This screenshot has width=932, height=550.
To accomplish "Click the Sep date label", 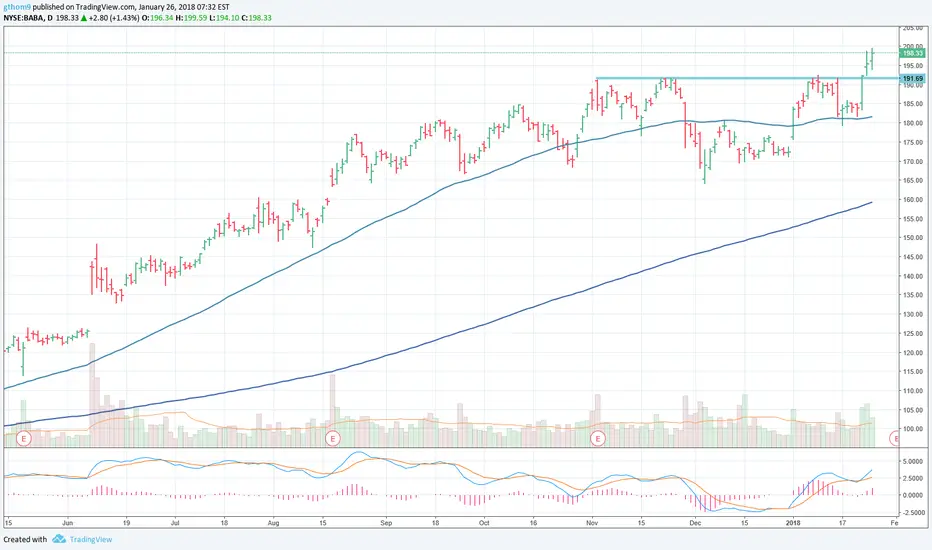I will pos(386,523).
